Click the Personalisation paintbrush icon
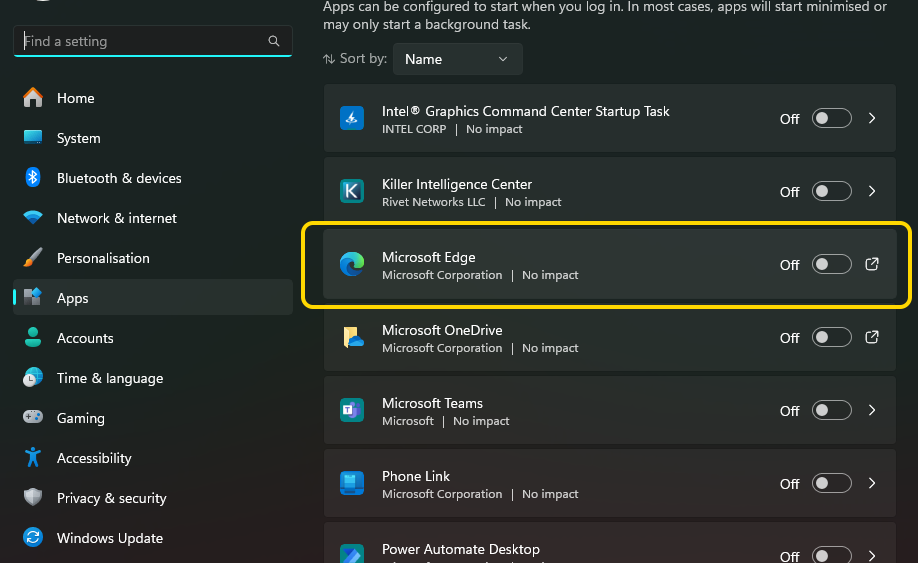The width and height of the screenshot is (918, 563). coord(33,258)
